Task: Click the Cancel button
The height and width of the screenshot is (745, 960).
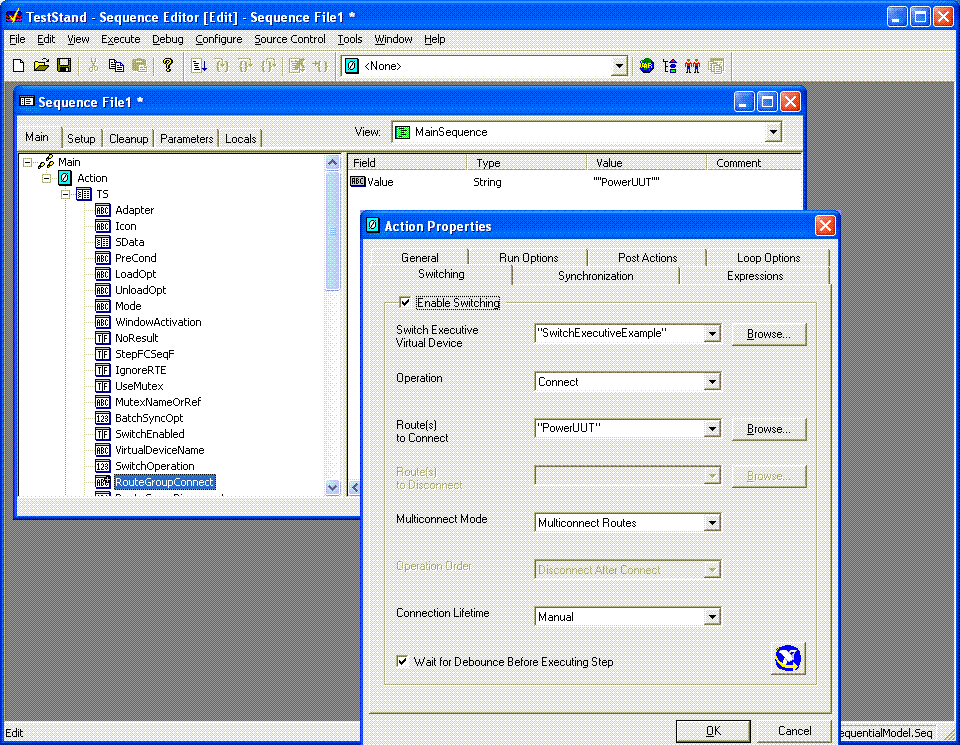Action: click(x=794, y=731)
